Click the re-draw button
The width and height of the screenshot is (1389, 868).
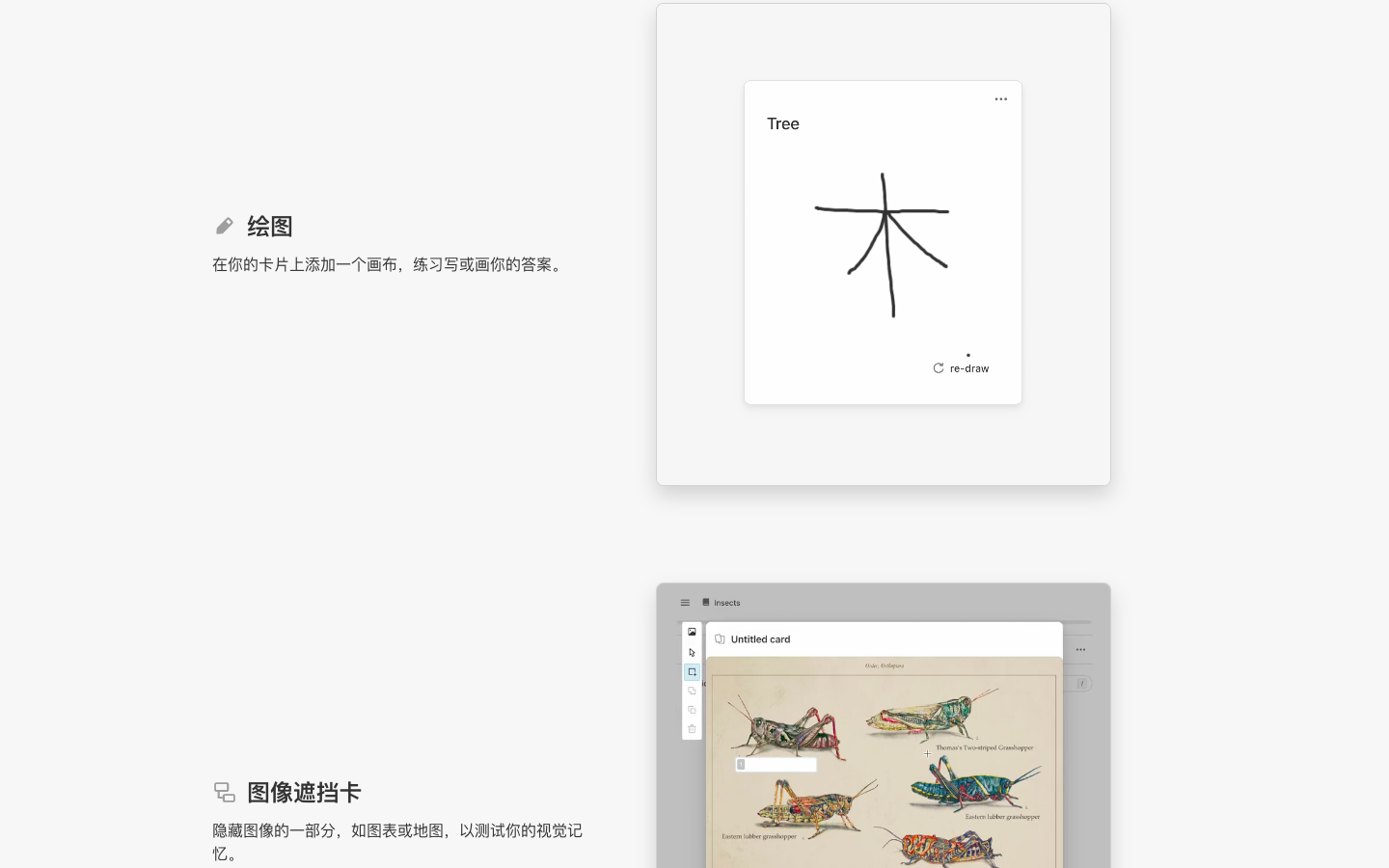coord(961,368)
